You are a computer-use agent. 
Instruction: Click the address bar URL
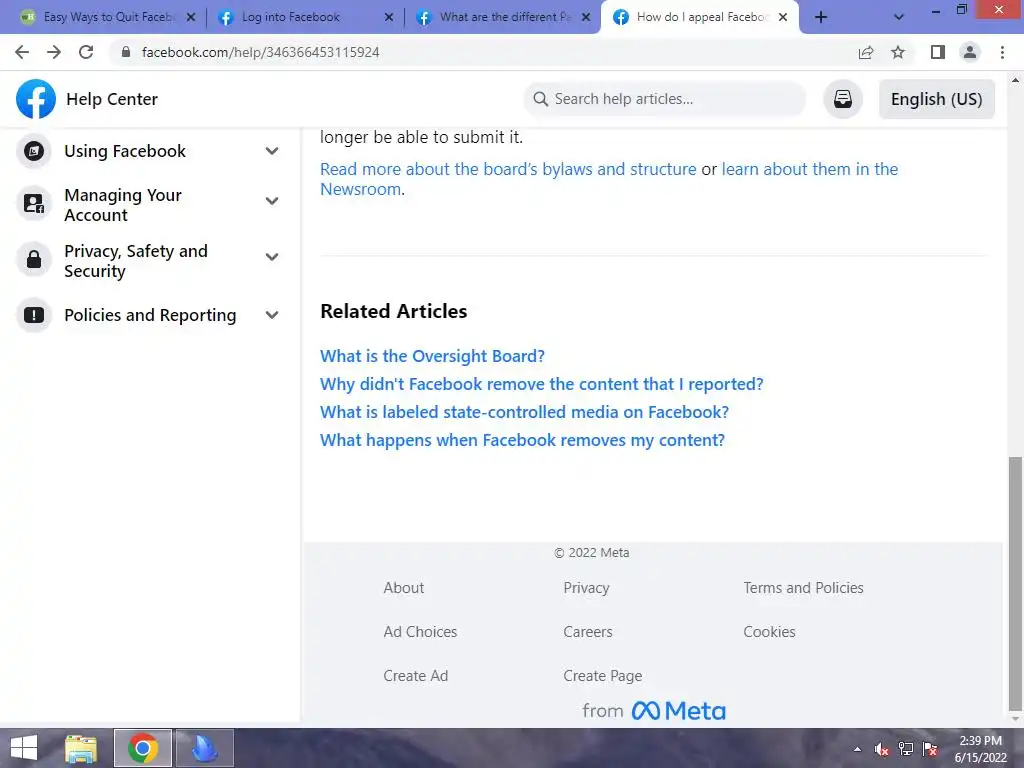point(261,52)
